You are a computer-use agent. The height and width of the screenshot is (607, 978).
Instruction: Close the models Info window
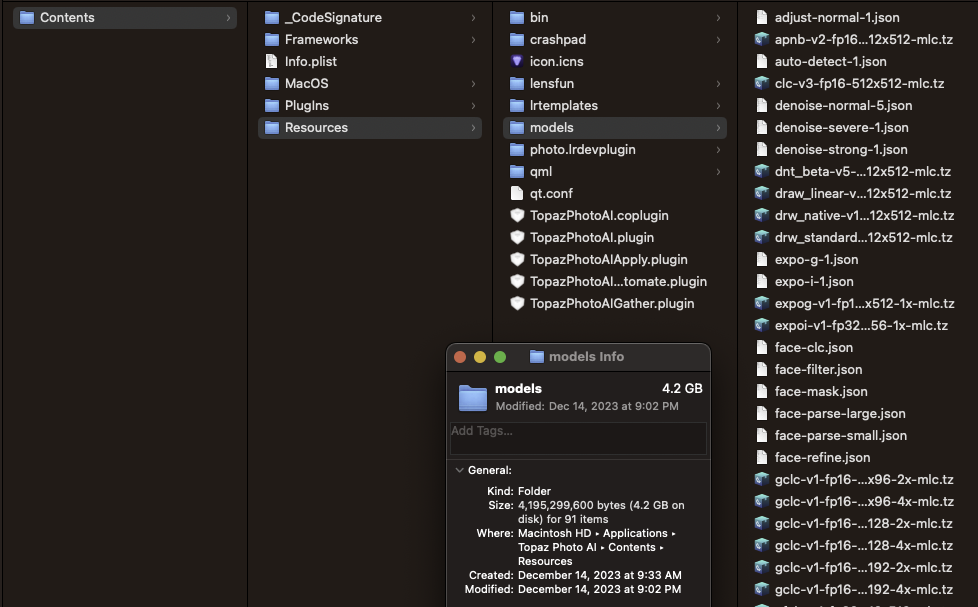point(460,357)
